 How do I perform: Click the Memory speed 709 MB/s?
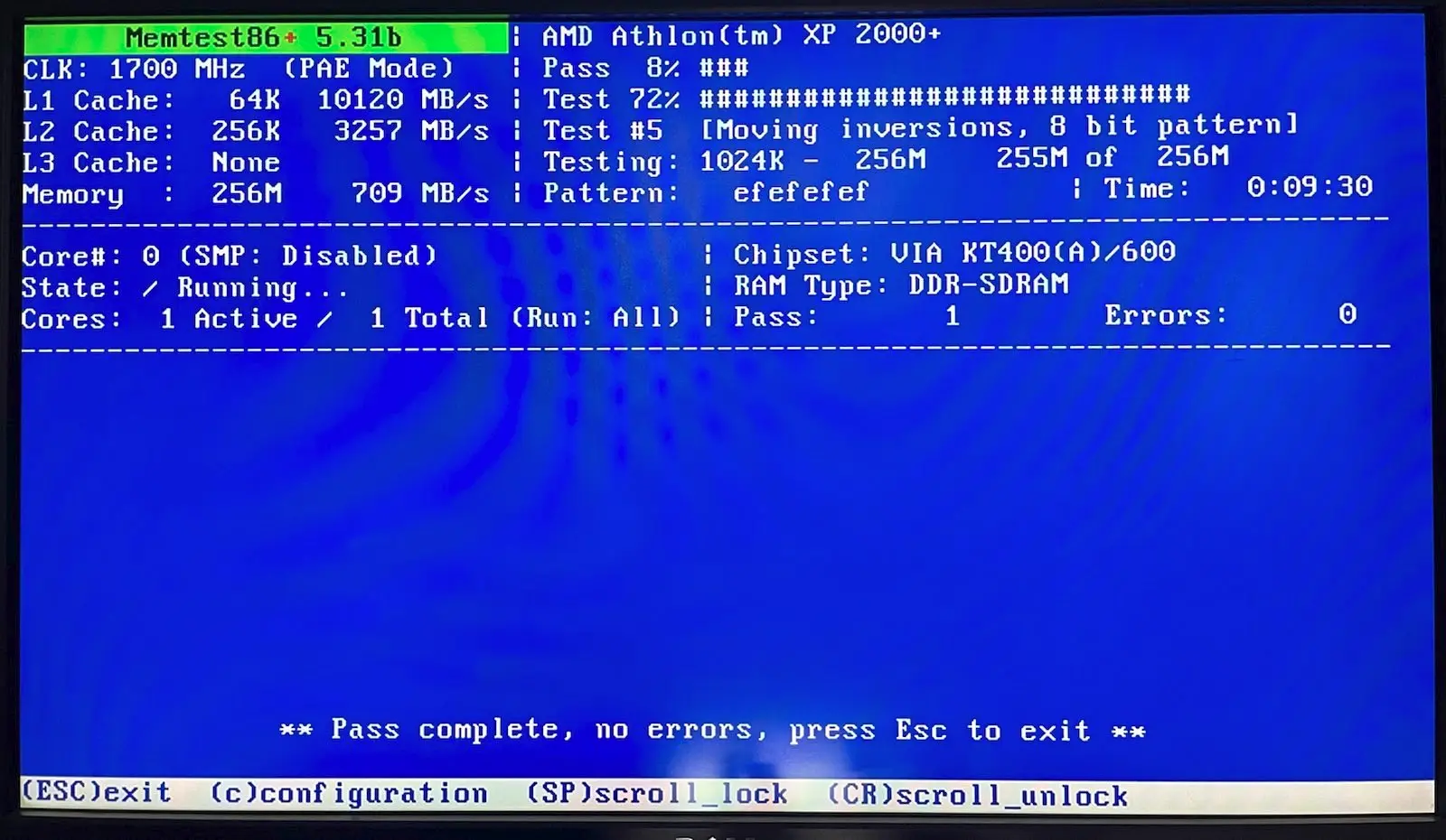tap(419, 193)
